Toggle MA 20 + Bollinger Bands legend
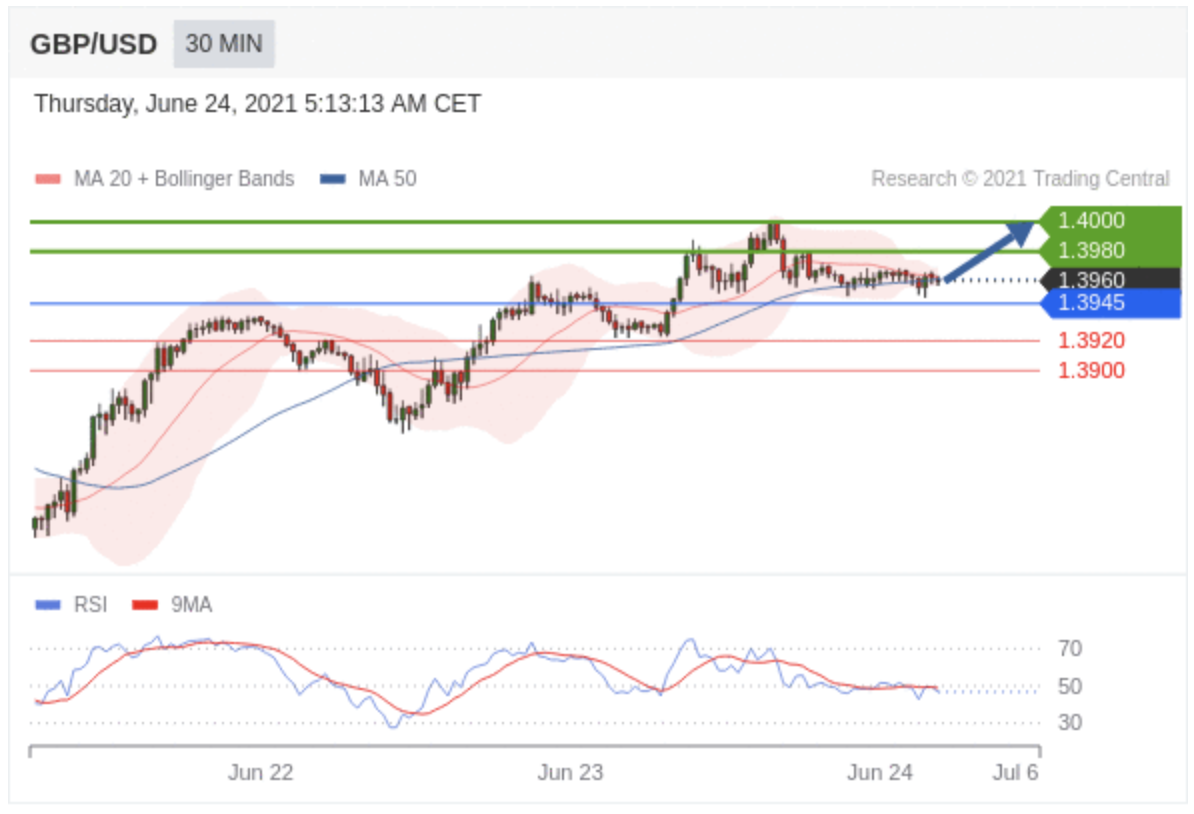 pos(165,179)
